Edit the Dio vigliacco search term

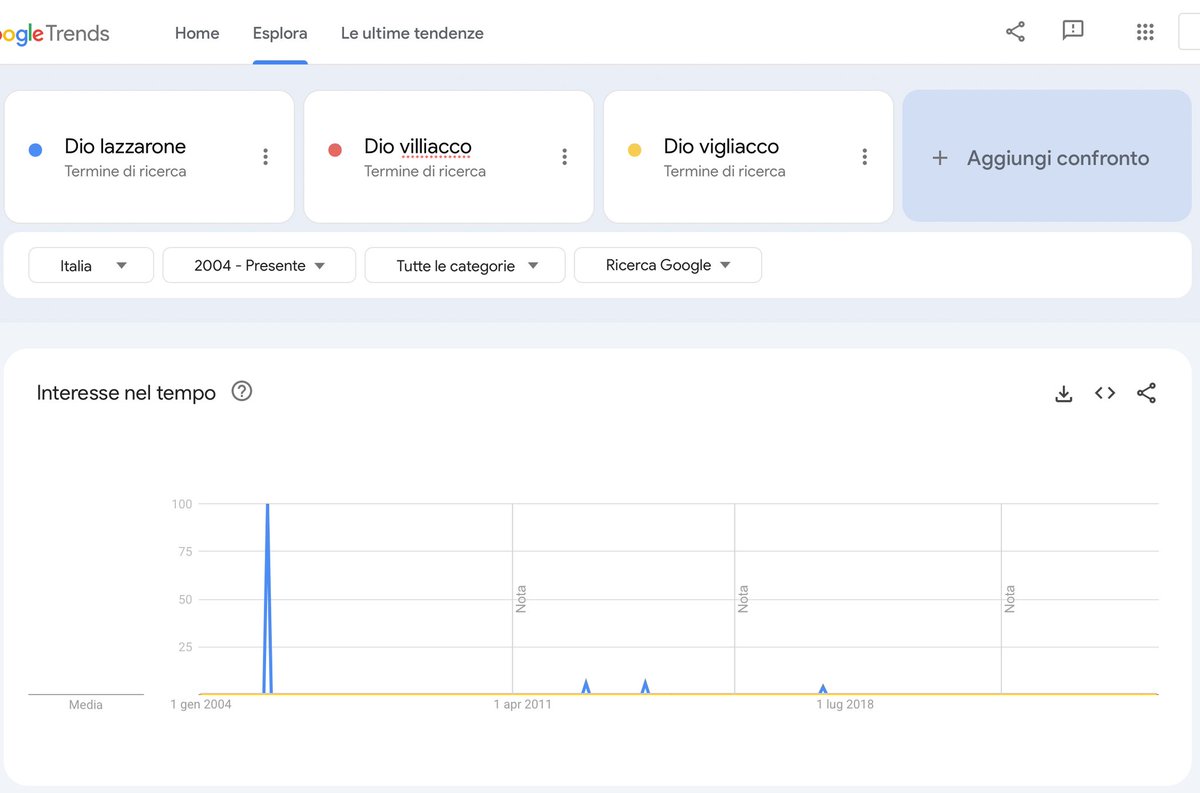click(x=721, y=146)
